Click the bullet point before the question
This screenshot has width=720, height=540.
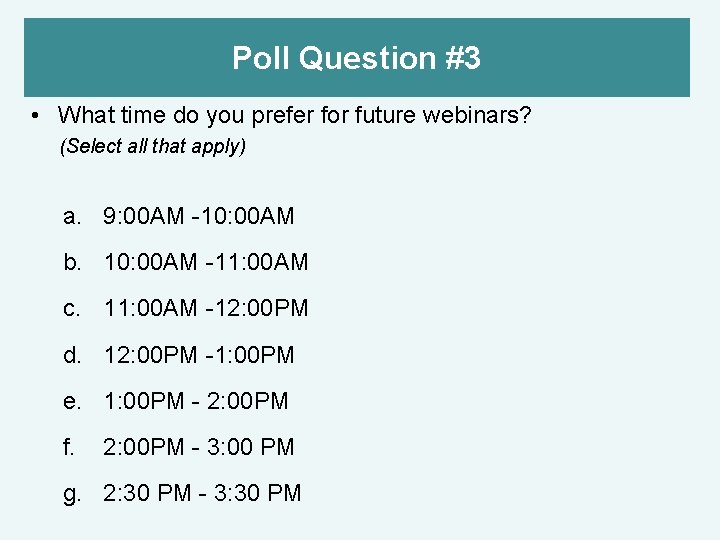pyautogui.click(x=35, y=116)
